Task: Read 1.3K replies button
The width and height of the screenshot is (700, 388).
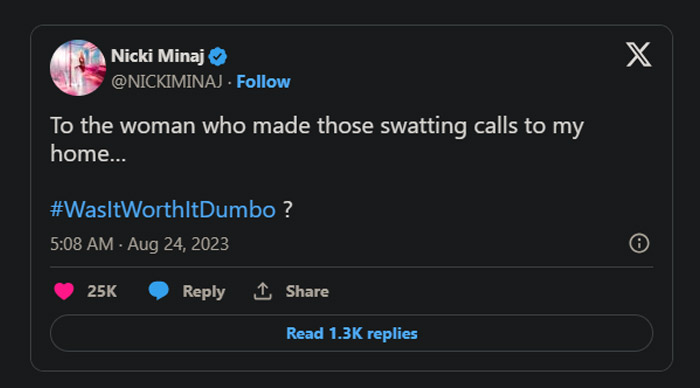Action: [351, 333]
